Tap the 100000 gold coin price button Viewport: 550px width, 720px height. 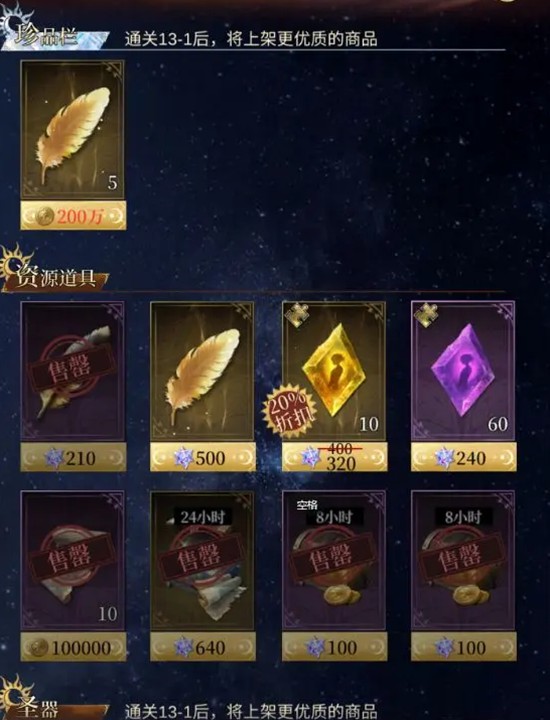pos(73,647)
